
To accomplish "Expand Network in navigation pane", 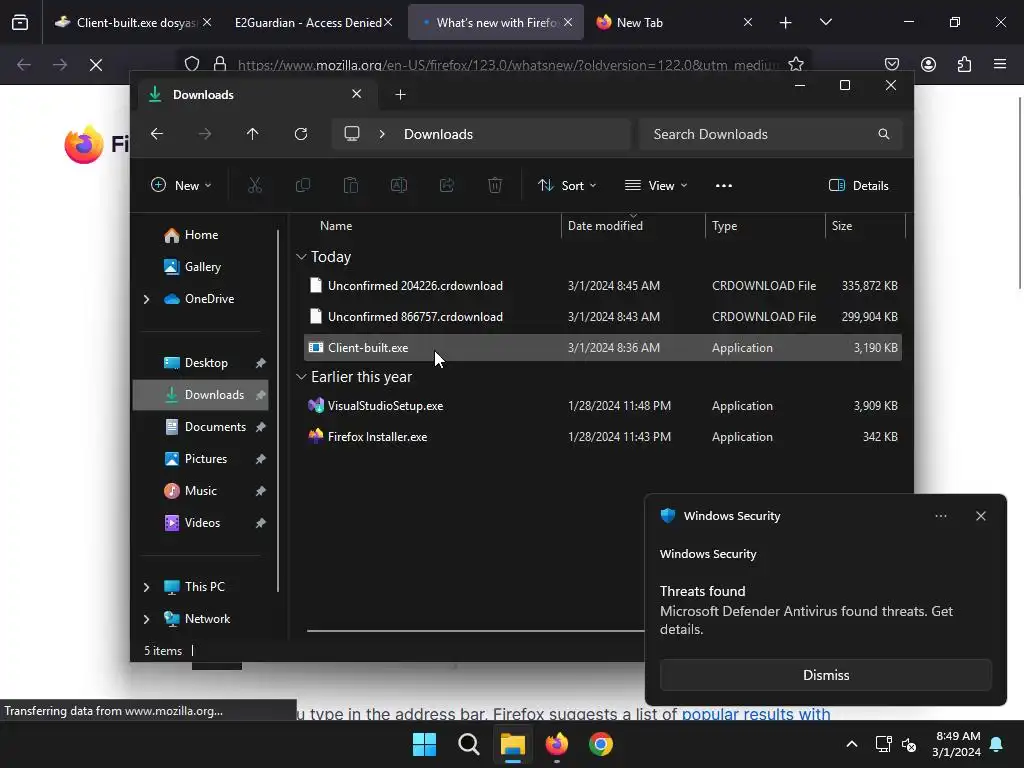I will (146, 619).
